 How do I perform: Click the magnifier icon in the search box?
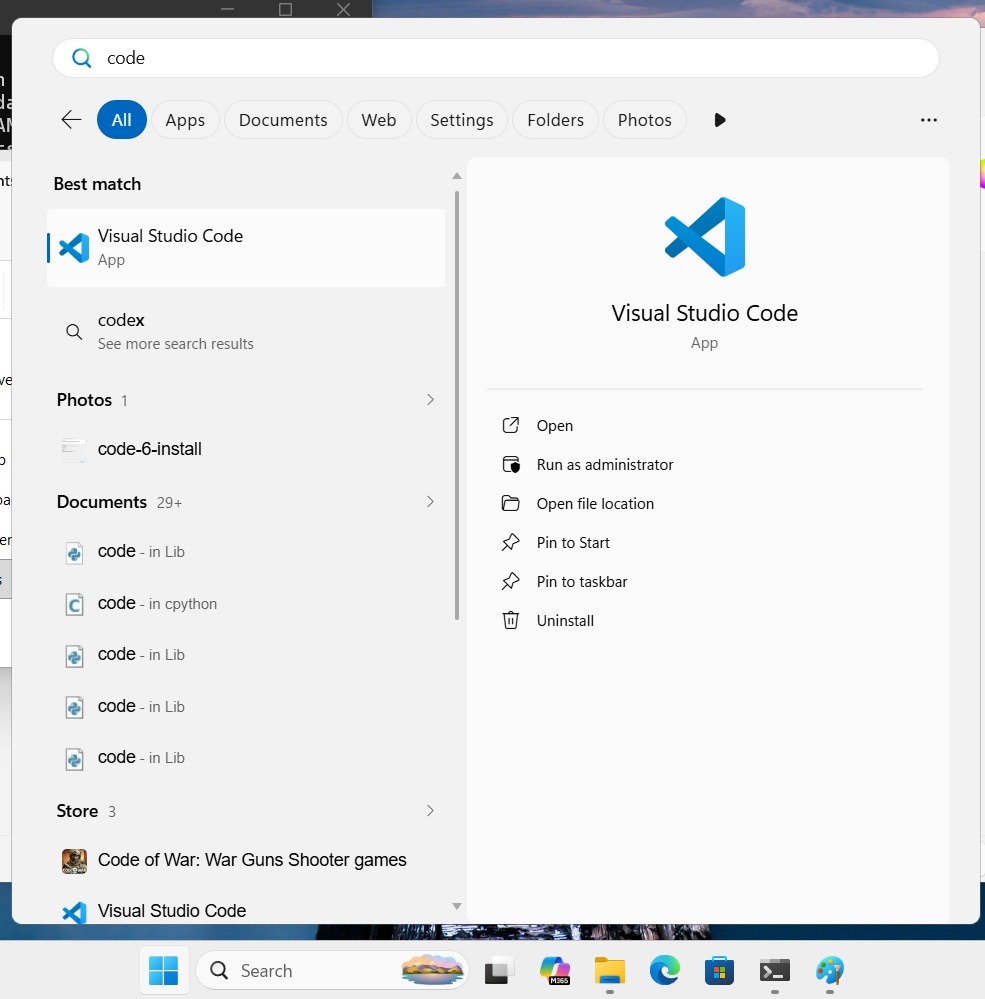[x=82, y=58]
